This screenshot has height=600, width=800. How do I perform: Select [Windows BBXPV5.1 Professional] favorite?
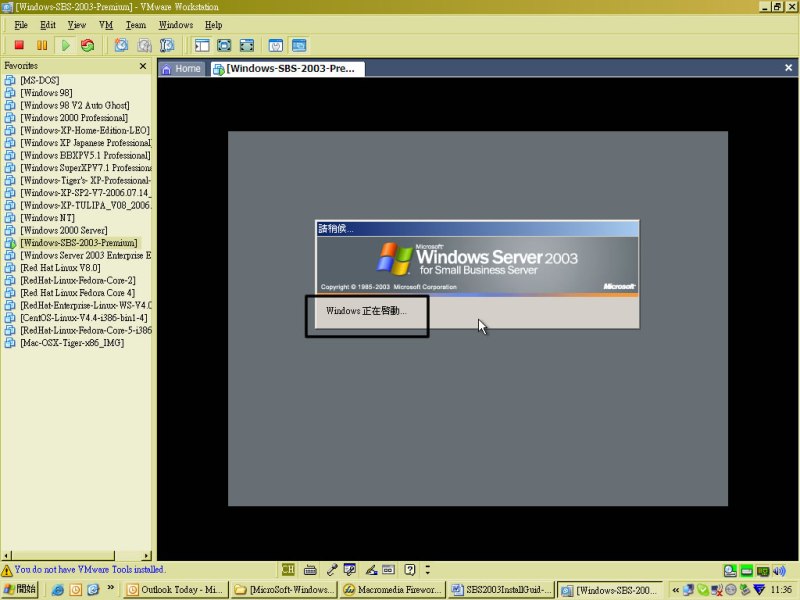click(85, 155)
